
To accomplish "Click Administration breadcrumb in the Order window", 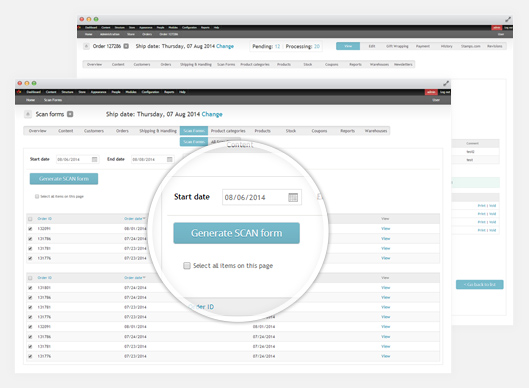I will click(x=110, y=34).
